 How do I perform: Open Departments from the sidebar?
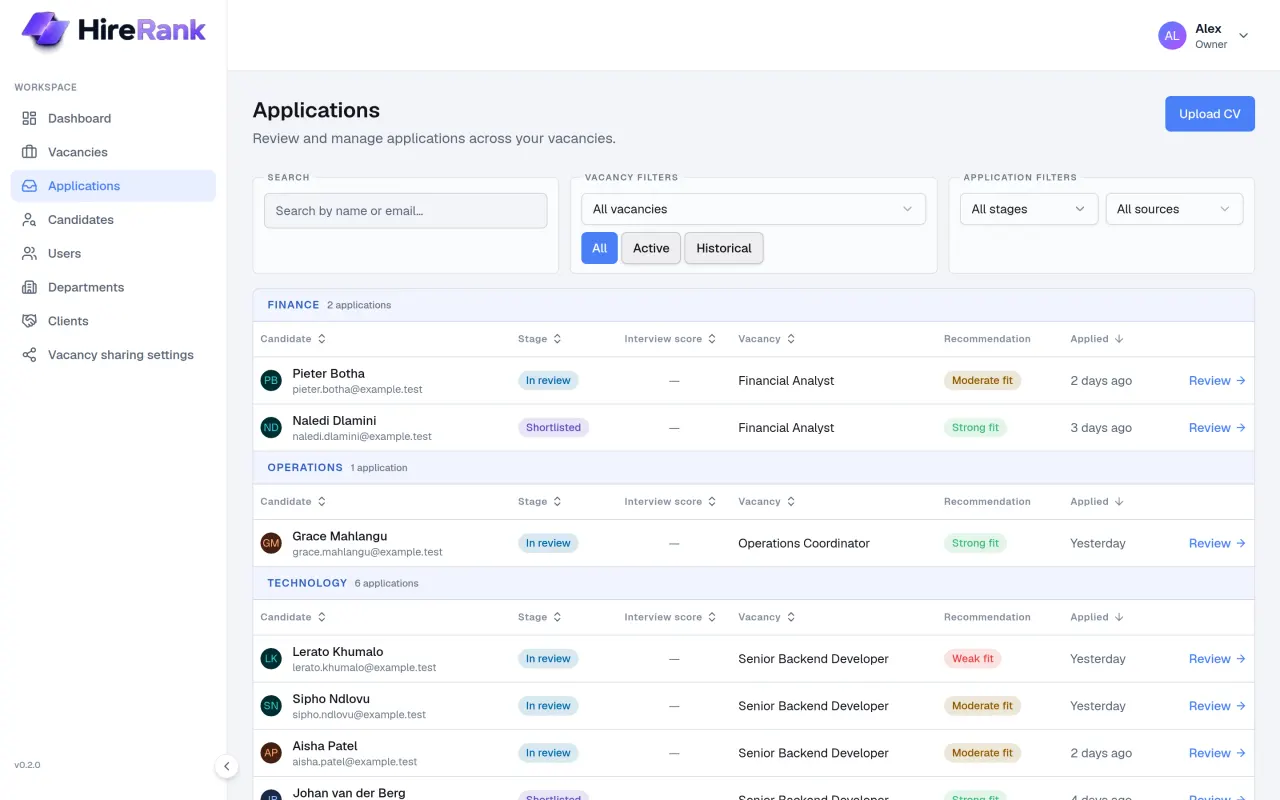[113, 287]
